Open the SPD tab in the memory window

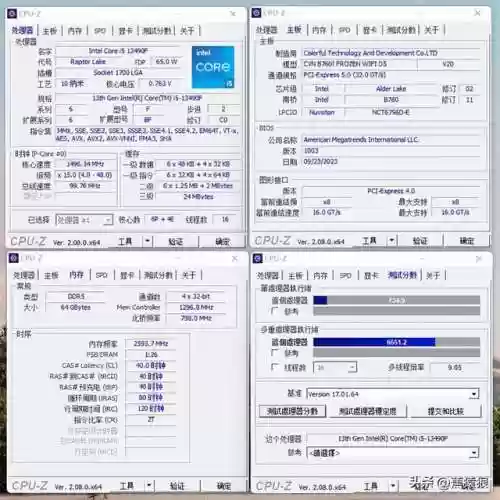point(101,275)
